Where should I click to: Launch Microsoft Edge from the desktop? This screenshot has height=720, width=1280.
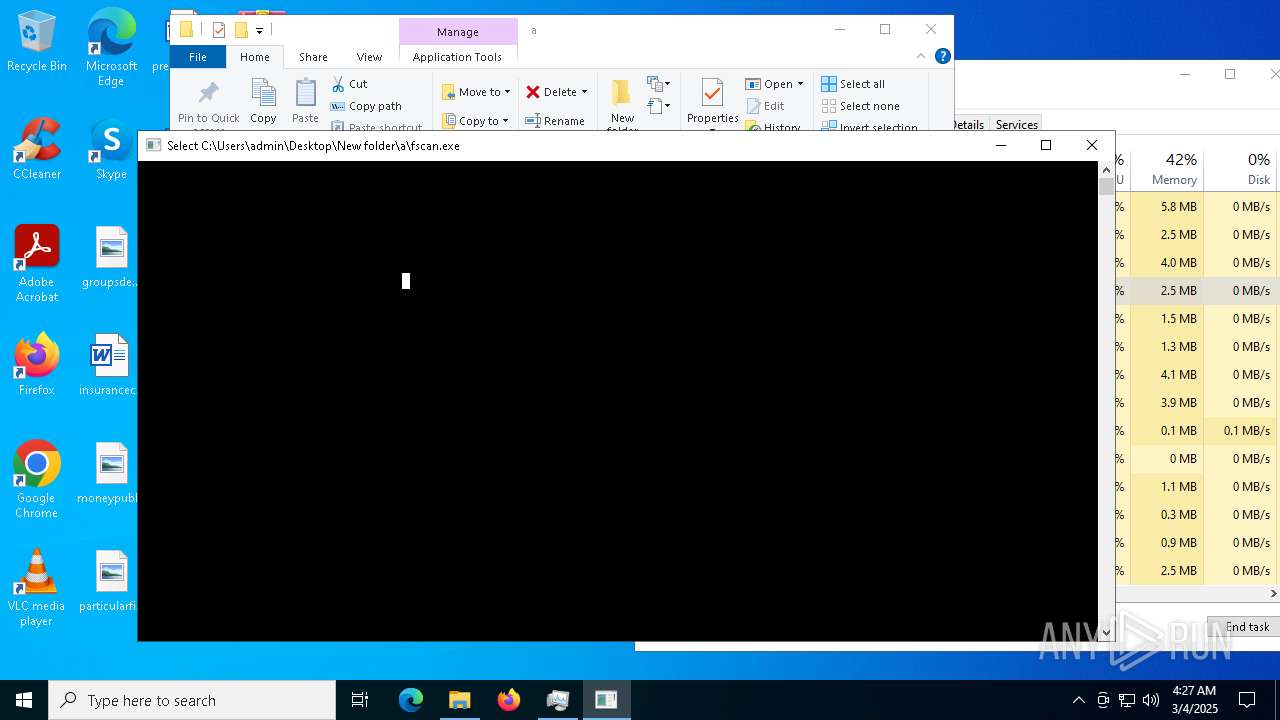(111, 48)
